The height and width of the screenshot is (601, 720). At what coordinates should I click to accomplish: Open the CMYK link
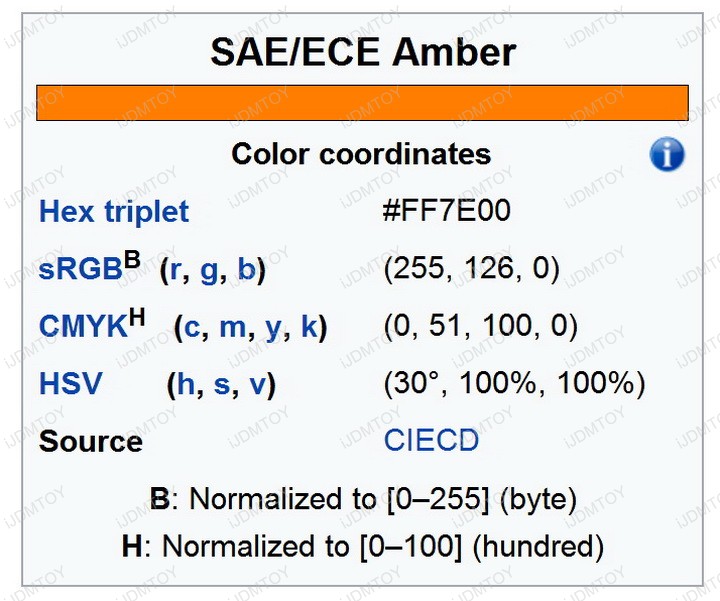coord(83,326)
